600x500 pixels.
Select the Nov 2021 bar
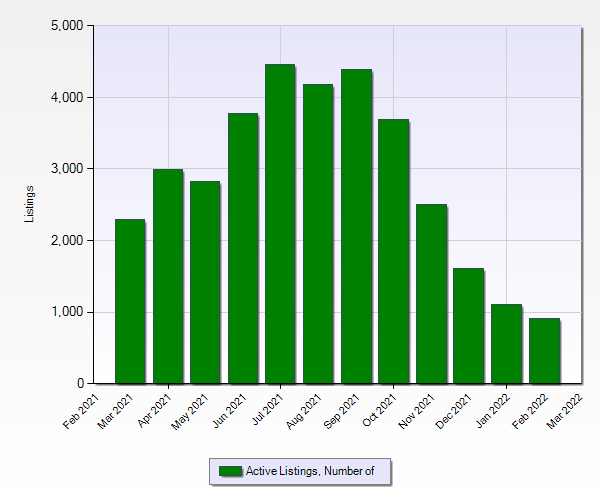pyautogui.click(x=431, y=294)
